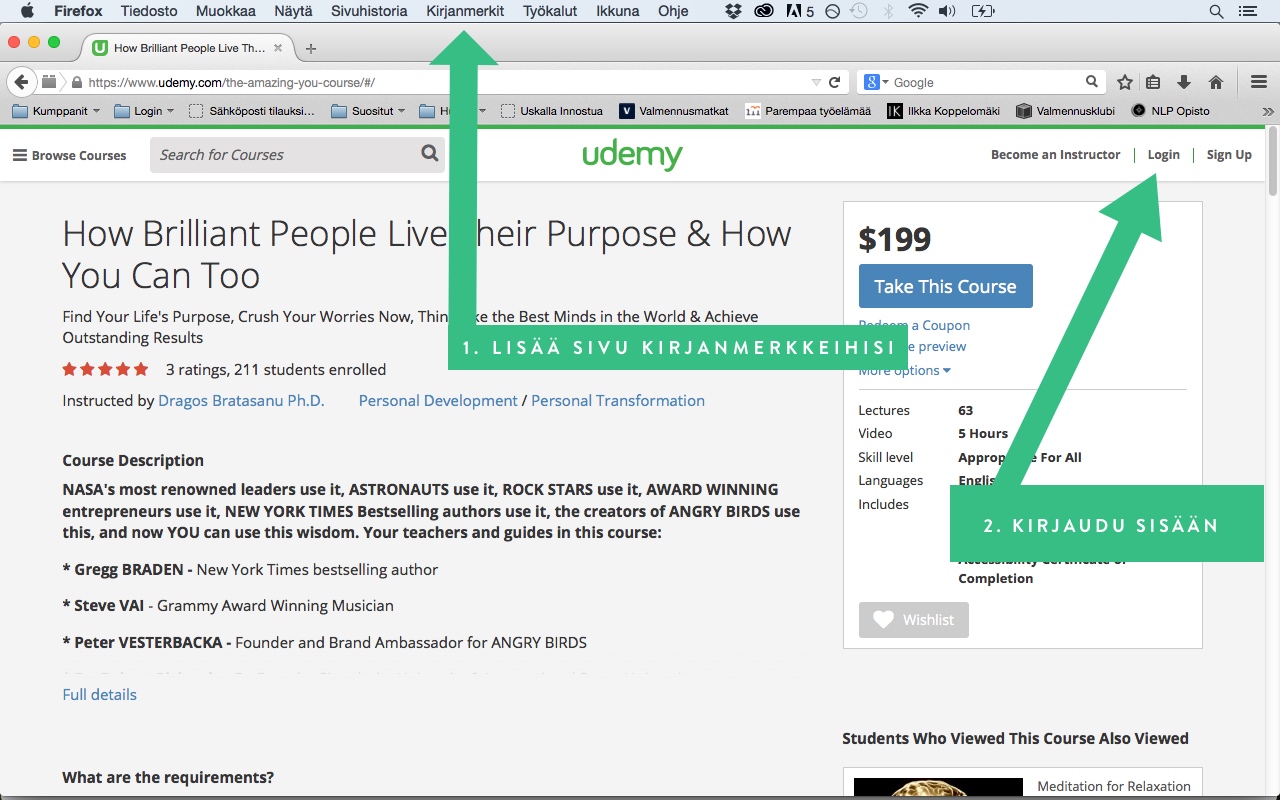Reload the page with the refresh icon
The width and height of the screenshot is (1280, 800).
pyautogui.click(x=834, y=82)
